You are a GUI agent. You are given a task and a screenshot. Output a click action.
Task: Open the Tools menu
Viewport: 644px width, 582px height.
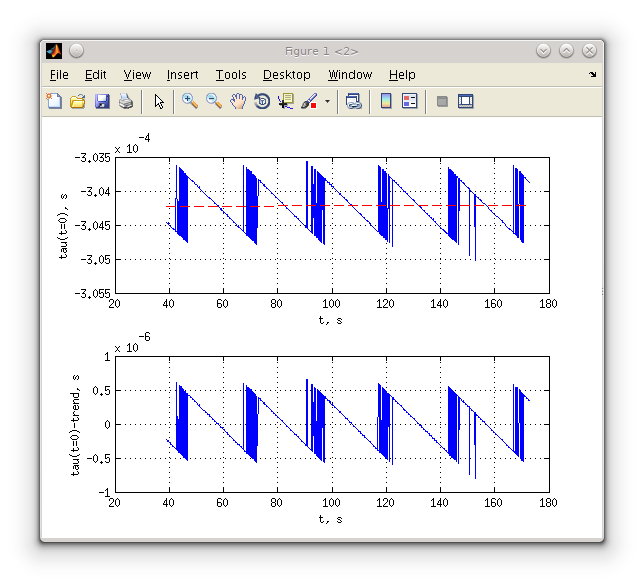click(231, 75)
